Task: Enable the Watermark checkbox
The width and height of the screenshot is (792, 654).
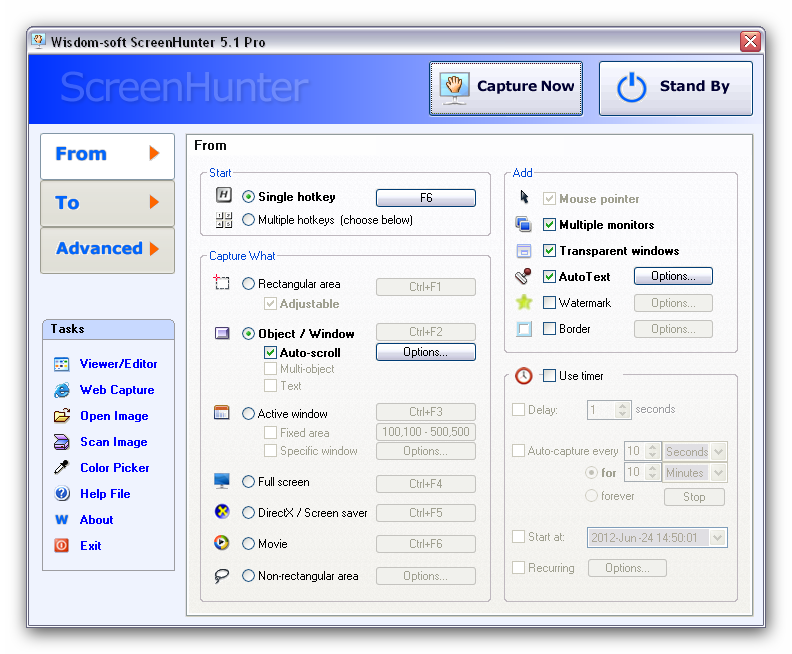Action: click(549, 303)
